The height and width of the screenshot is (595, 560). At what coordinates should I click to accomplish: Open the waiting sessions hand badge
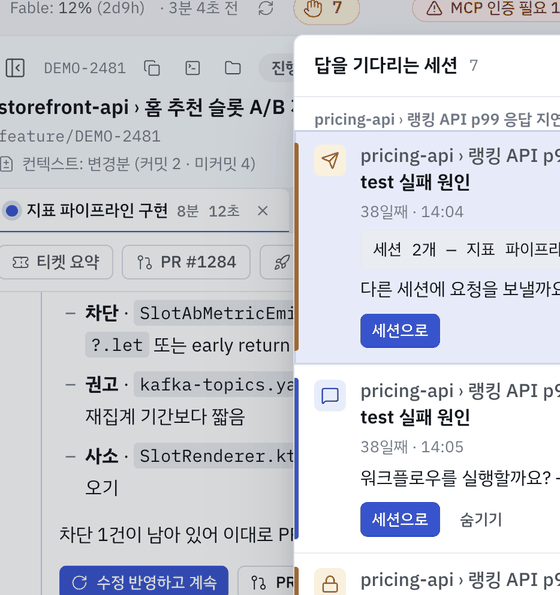(x=326, y=9)
